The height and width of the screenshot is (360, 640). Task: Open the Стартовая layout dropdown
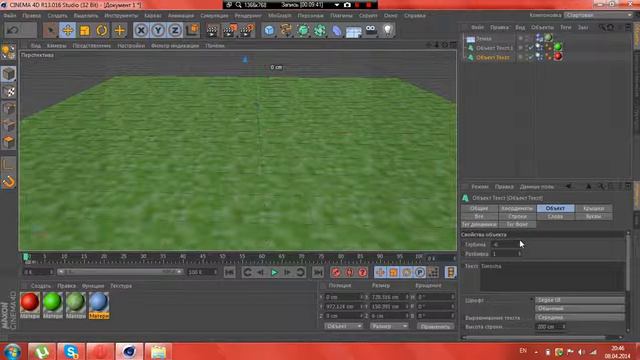[x=598, y=15]
